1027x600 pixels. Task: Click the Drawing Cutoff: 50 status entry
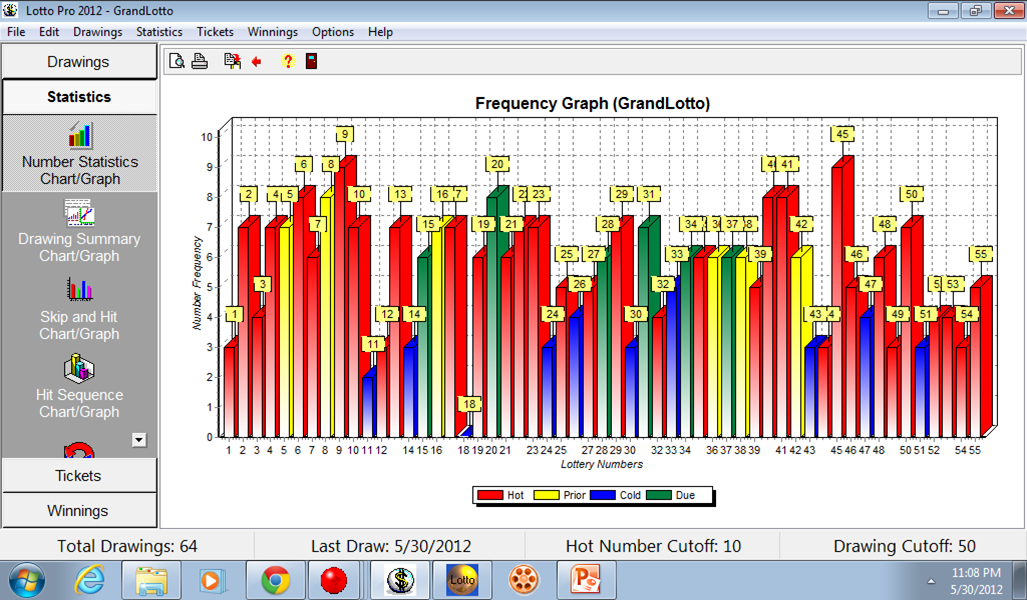tap(905, 546)
